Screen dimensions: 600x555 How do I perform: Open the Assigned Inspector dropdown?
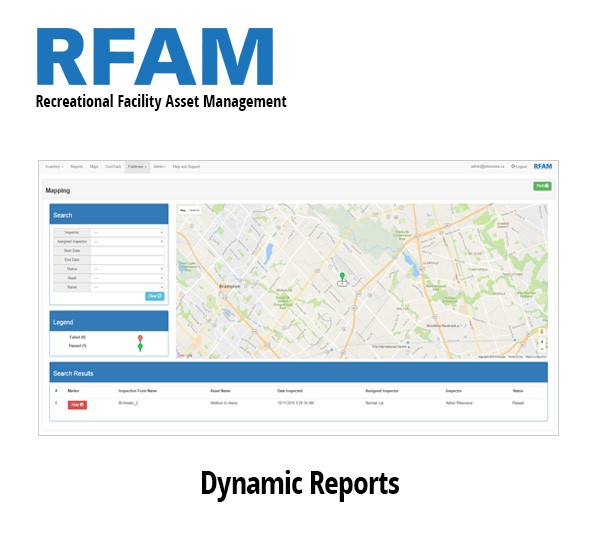click(127, 241)
